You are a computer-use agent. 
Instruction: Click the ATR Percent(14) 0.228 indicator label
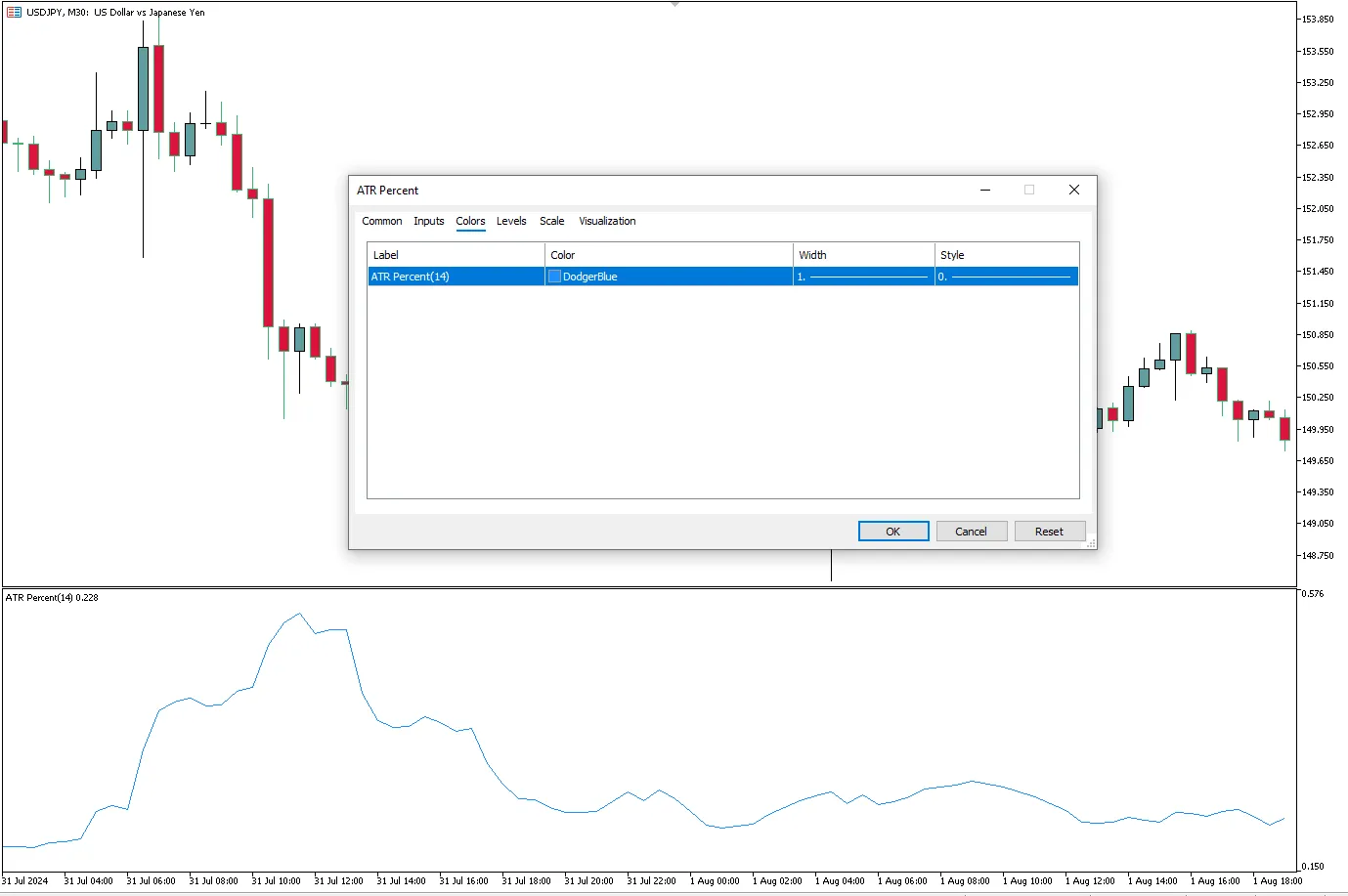tap(52, 598)
